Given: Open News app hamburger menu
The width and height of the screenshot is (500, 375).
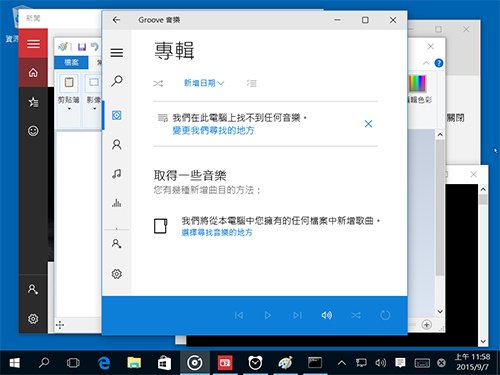Looking at the screenshot, I should pos(33,43).
